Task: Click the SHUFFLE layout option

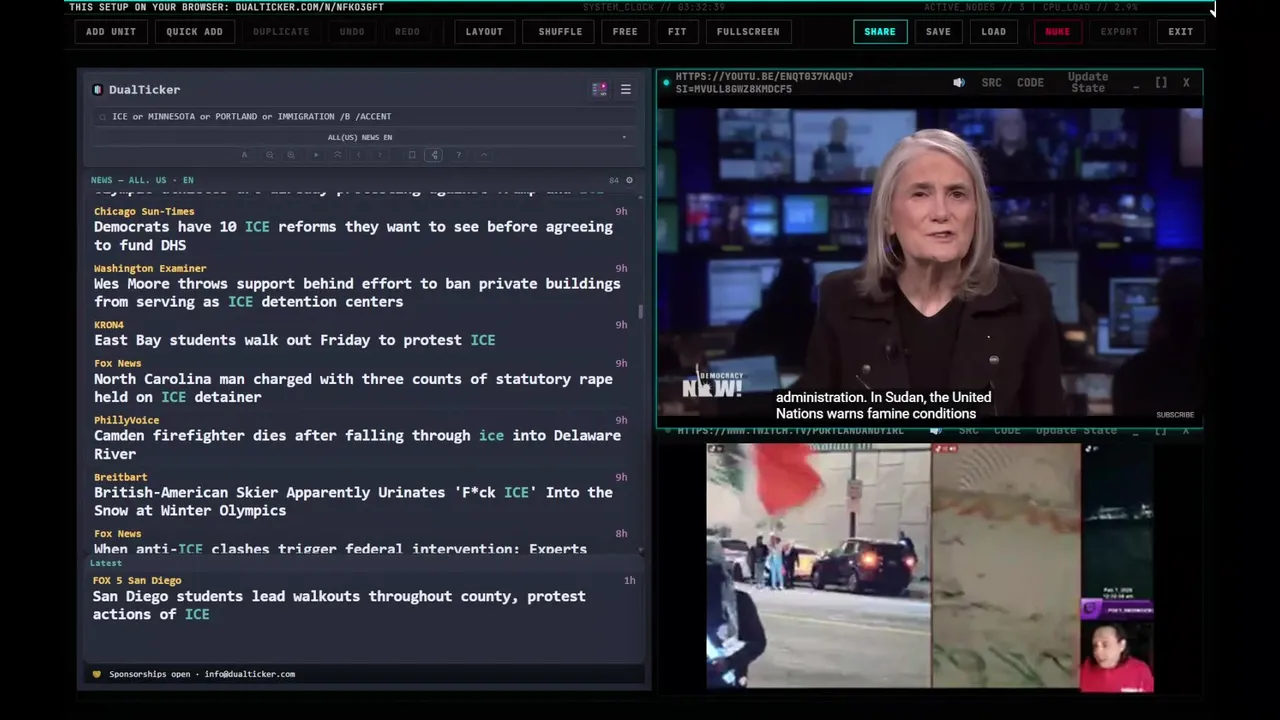Action: (x=560, y=31)
